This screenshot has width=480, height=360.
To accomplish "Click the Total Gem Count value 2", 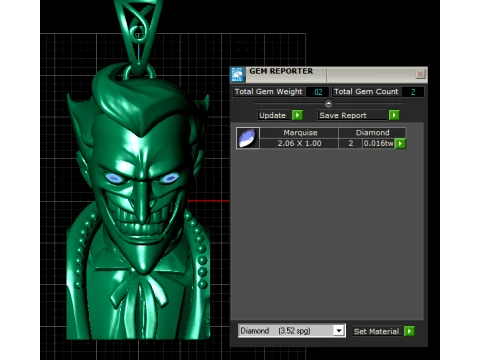I will click(413, 92).
